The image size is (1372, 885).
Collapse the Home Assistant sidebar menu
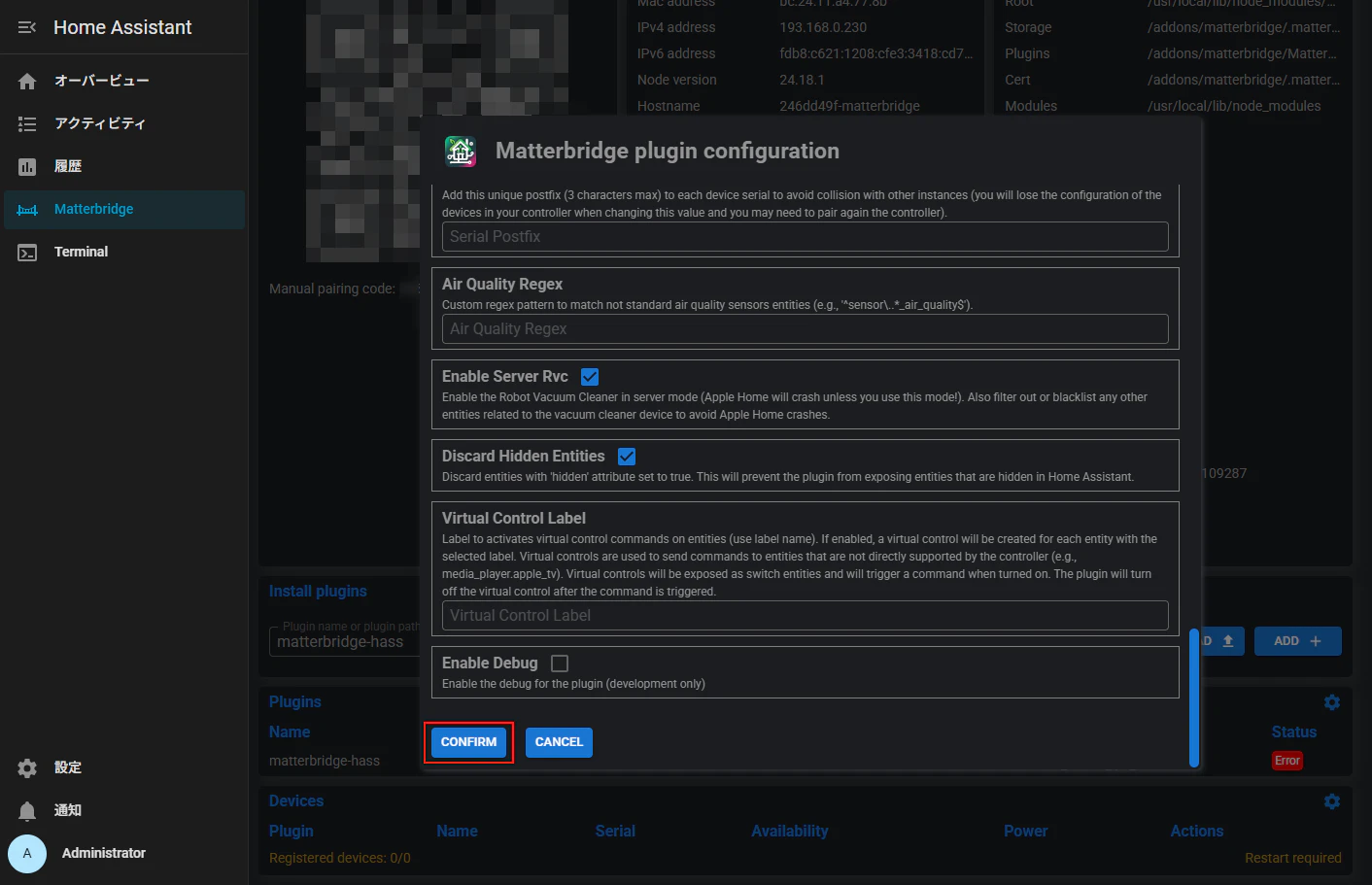27,27
